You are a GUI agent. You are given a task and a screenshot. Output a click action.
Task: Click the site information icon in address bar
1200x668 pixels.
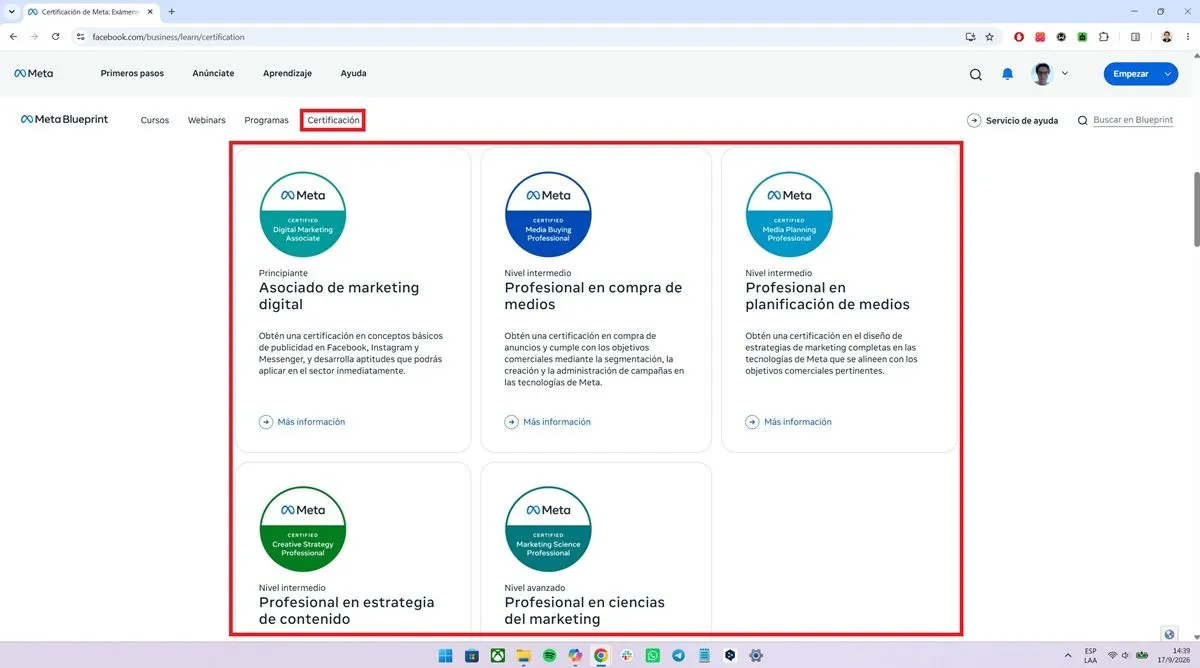(81, 37)
